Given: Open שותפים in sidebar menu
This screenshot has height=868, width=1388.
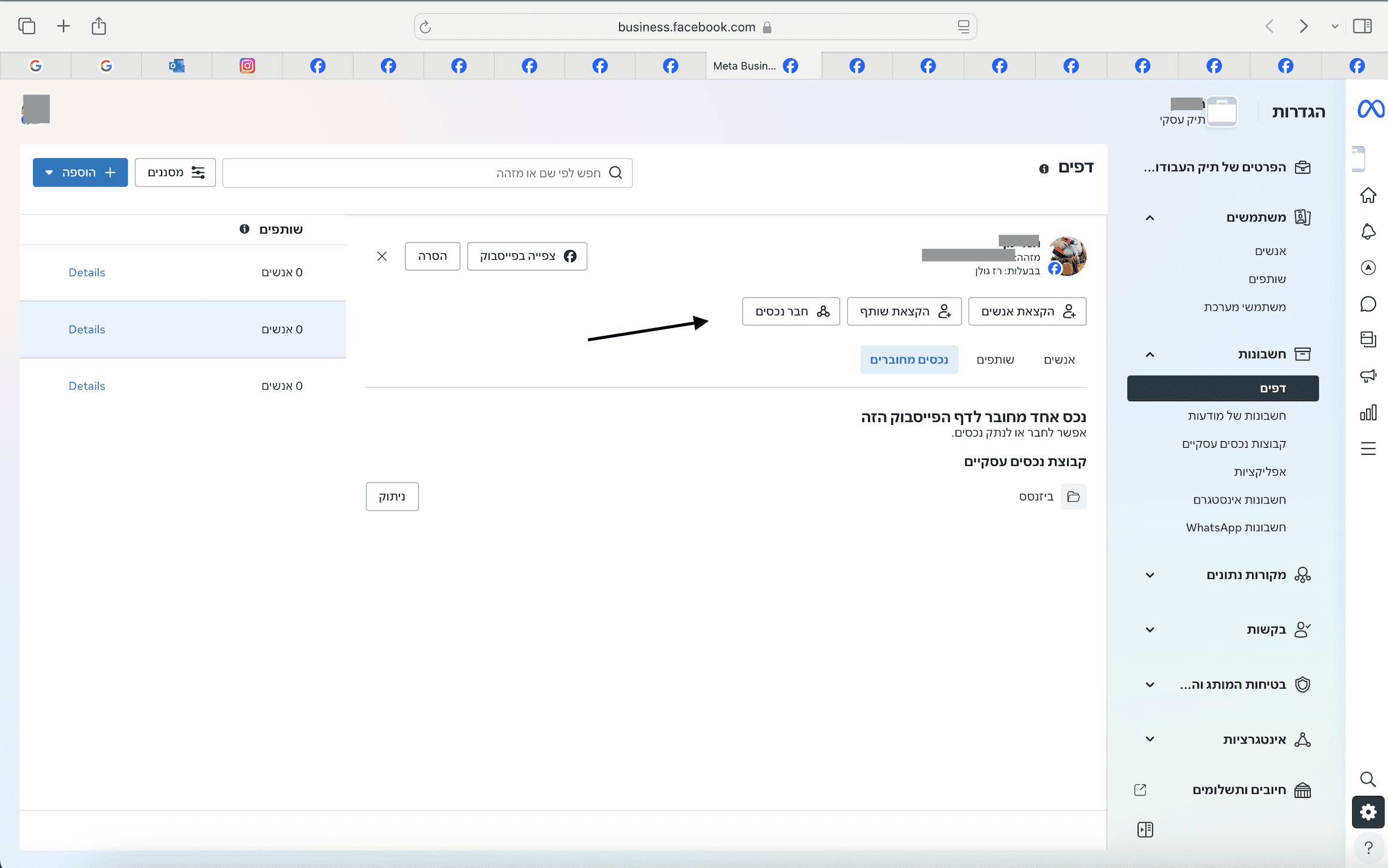Looking at the screenshot, I should [1267, 279].
